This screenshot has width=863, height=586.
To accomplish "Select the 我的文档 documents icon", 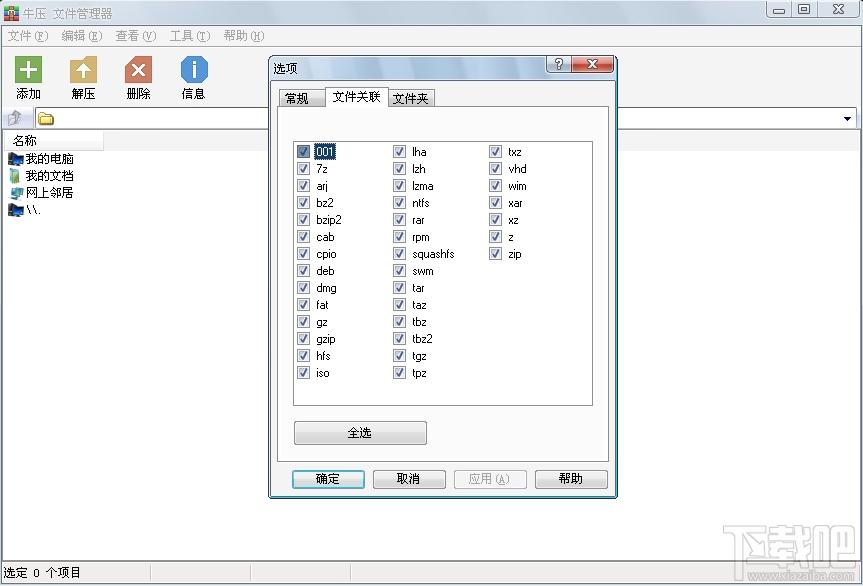I will pyautogui.click(x=15, y=176).
